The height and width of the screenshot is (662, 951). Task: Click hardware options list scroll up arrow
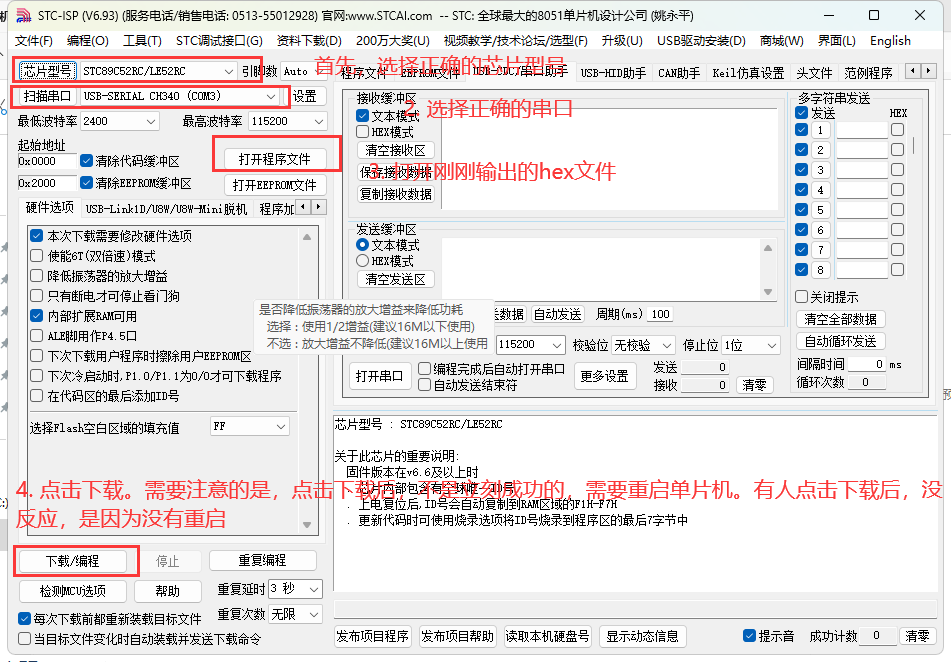coord(307,237)
